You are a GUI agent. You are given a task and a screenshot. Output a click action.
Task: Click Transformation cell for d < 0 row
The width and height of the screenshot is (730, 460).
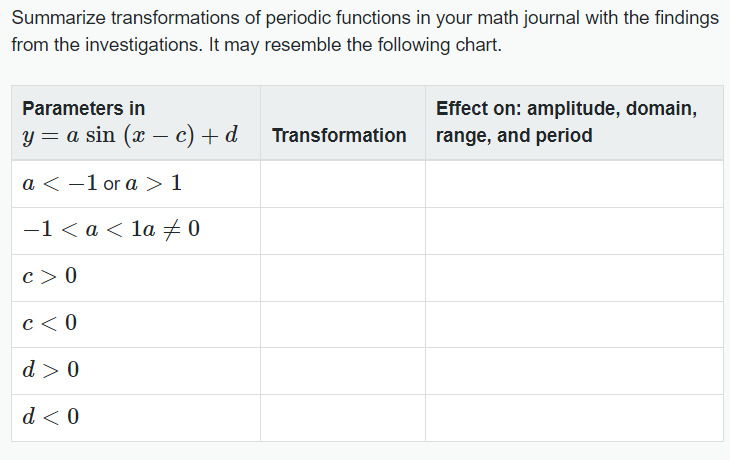pos(342,417)
